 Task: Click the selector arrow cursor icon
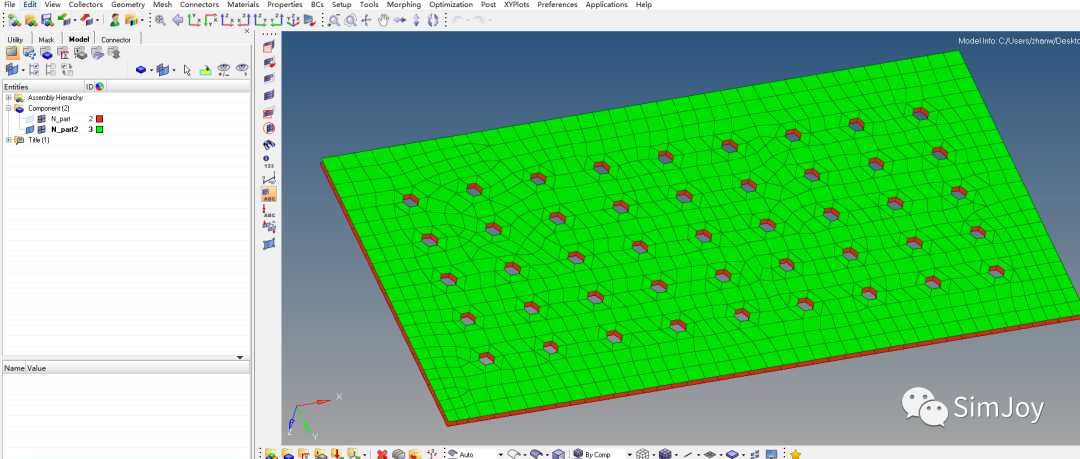point(187,70)
